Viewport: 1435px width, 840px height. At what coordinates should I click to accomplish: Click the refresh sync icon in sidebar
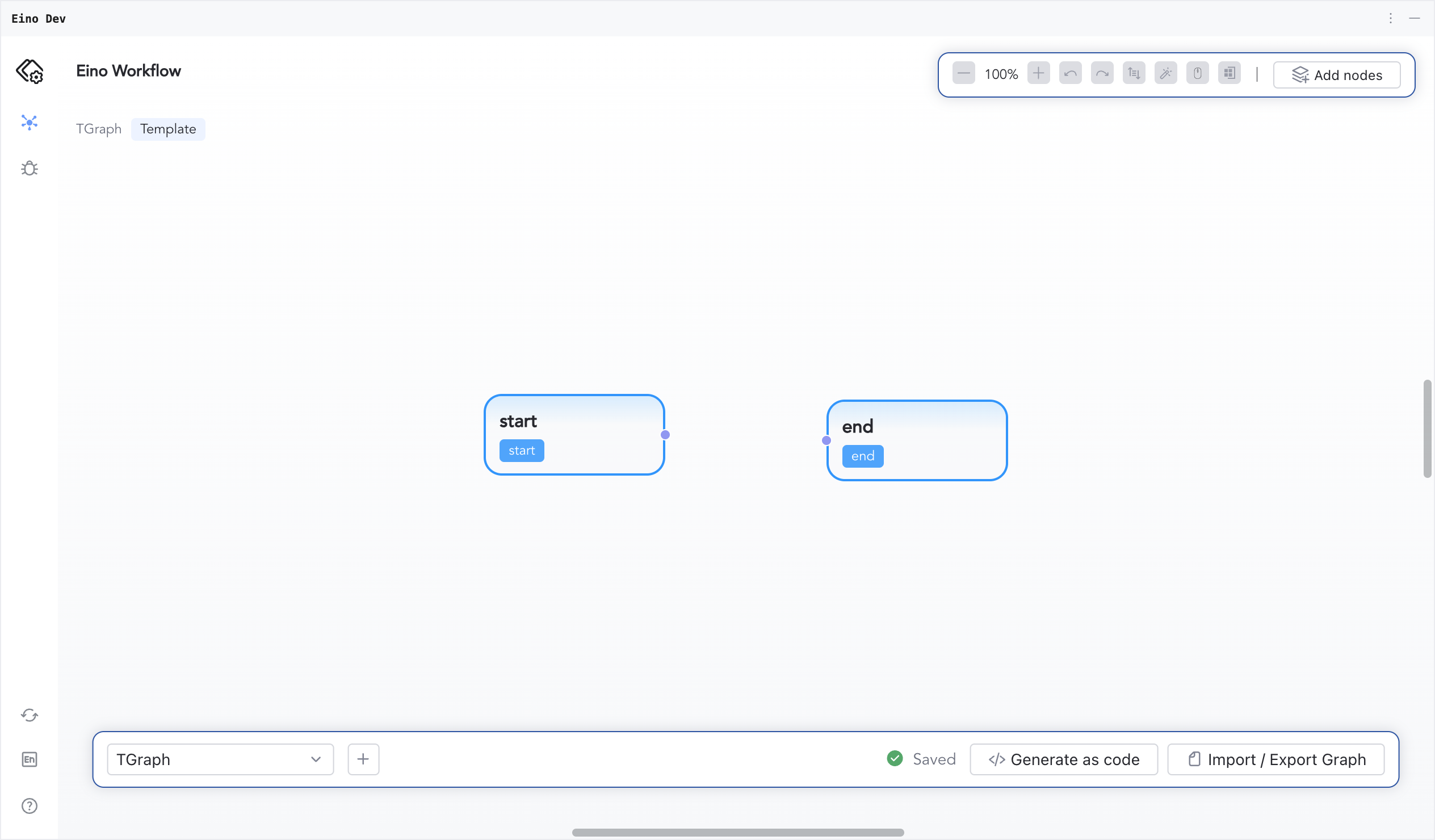(x=30, y=715)
